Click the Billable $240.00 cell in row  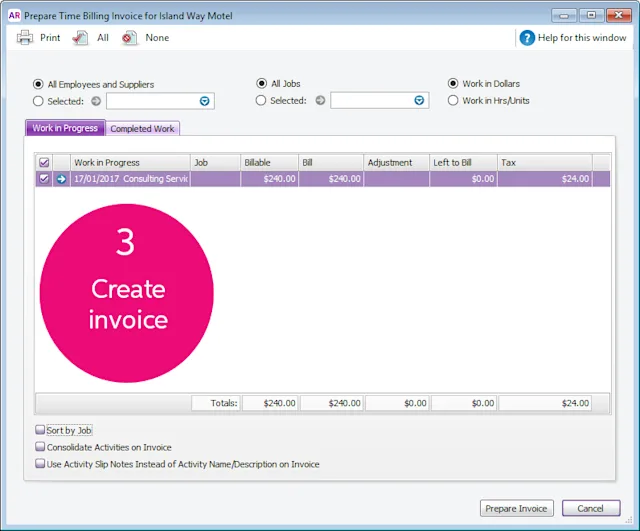coord(269,179)
